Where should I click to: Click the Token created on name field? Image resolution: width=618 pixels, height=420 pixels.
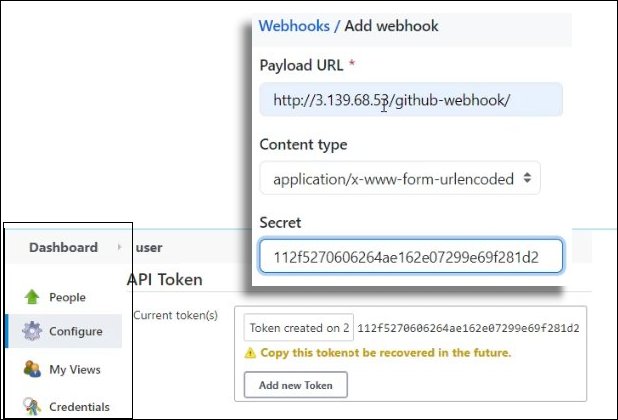[x=299, y=328]
